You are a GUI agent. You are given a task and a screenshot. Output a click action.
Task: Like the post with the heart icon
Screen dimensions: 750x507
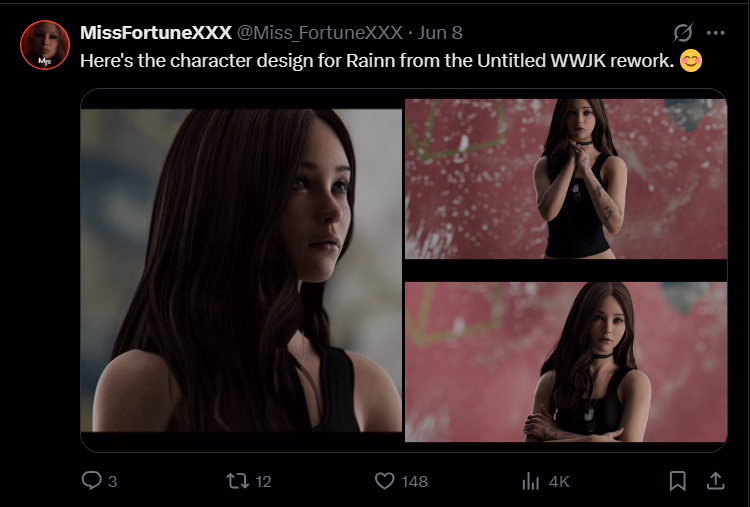tap(384, 481)
